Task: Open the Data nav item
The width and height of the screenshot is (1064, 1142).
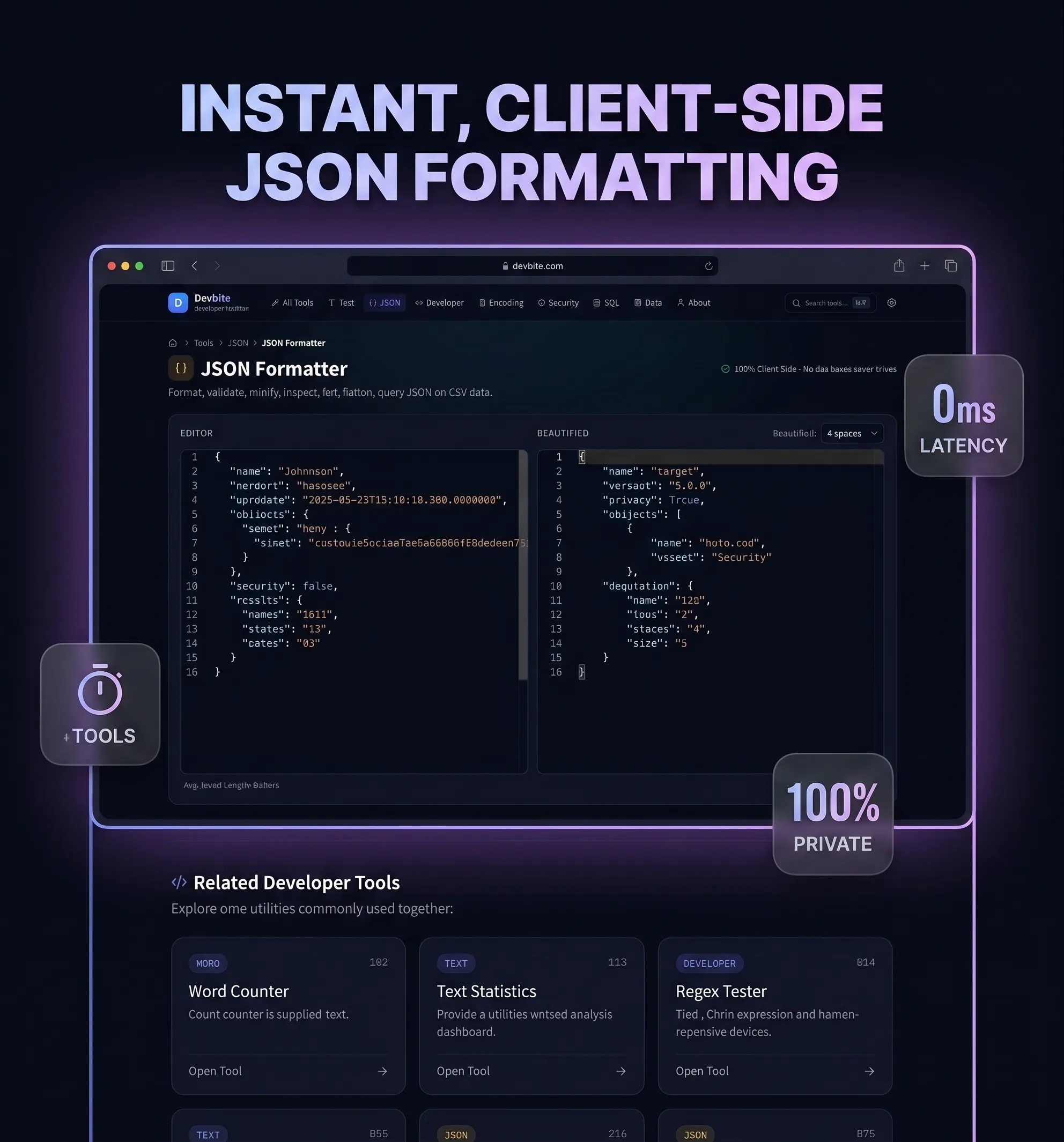Action: pyautogui.click(x=648, y=303)
